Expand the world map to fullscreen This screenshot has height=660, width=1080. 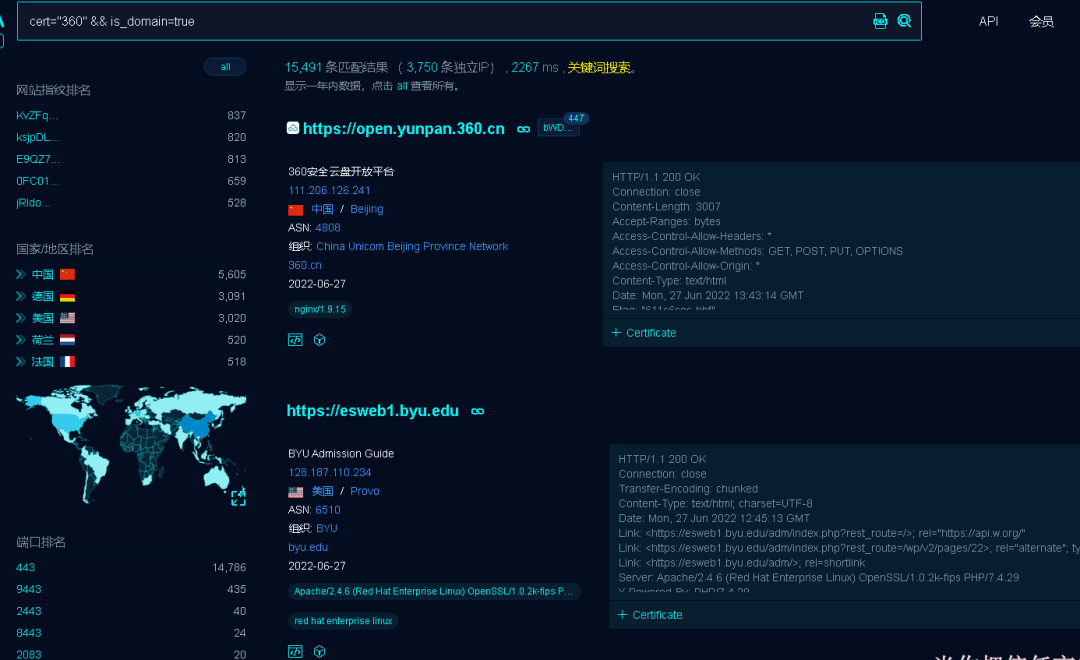[x=238, y=497]
